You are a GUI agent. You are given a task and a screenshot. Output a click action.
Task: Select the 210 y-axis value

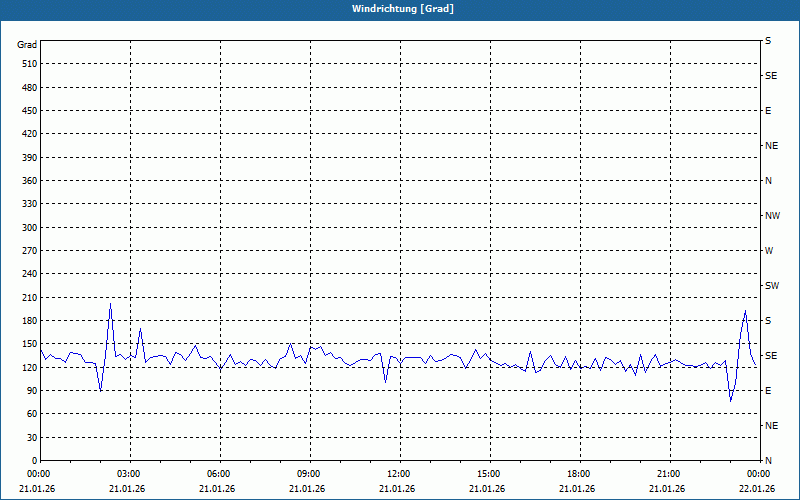click(30, 297)
